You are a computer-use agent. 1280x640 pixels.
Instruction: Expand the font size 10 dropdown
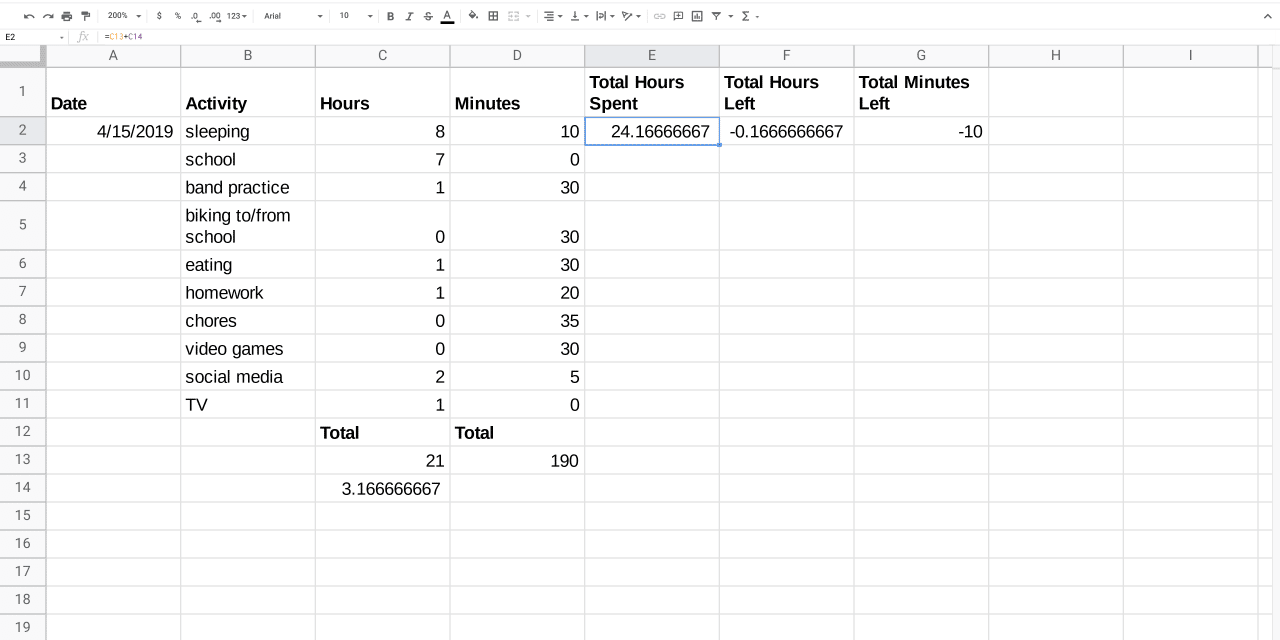coord(355,16)
